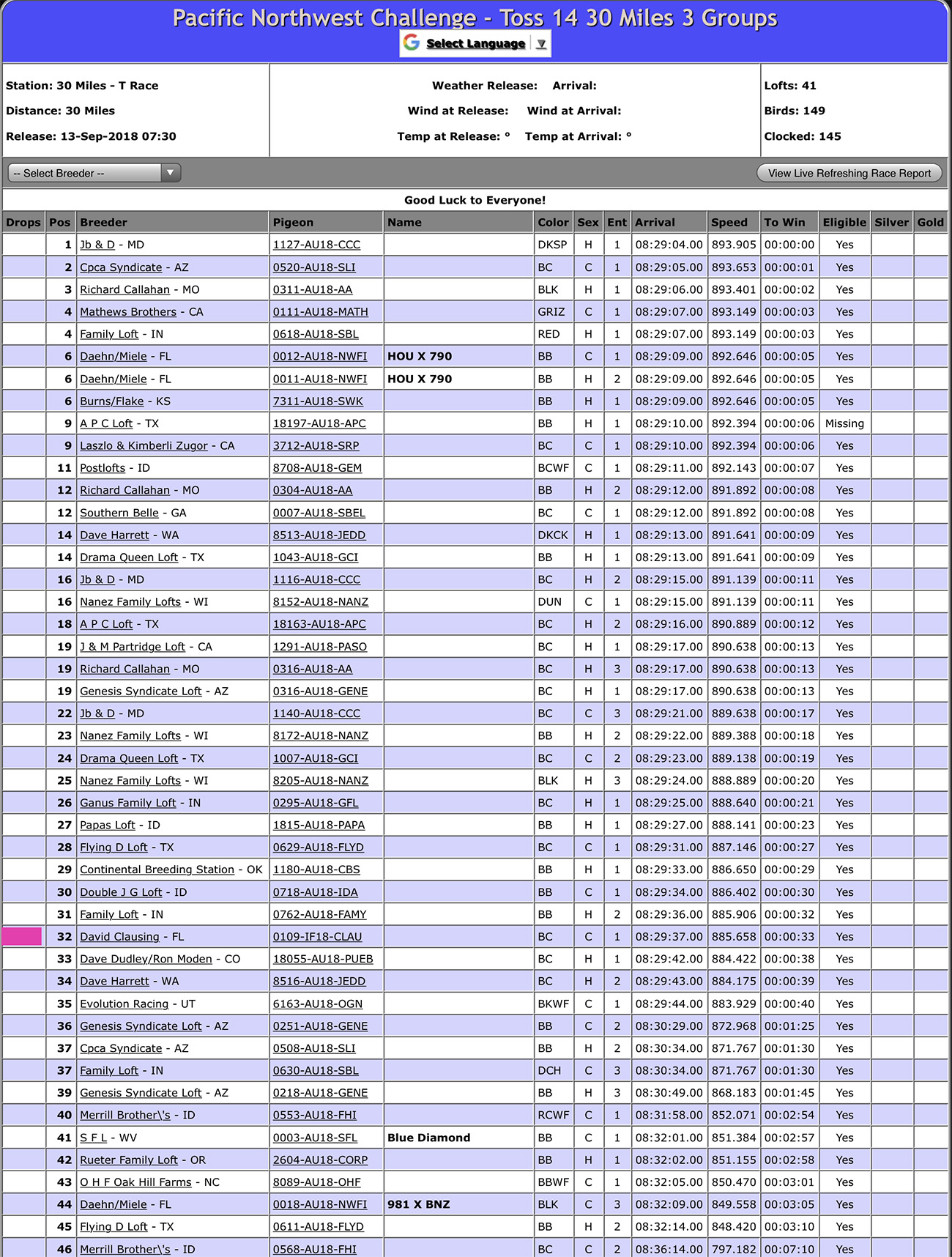Open pigeon 0012-AU18-NWFI link
Viewport: 952px width, 1257px height.
tap(319, 357)
